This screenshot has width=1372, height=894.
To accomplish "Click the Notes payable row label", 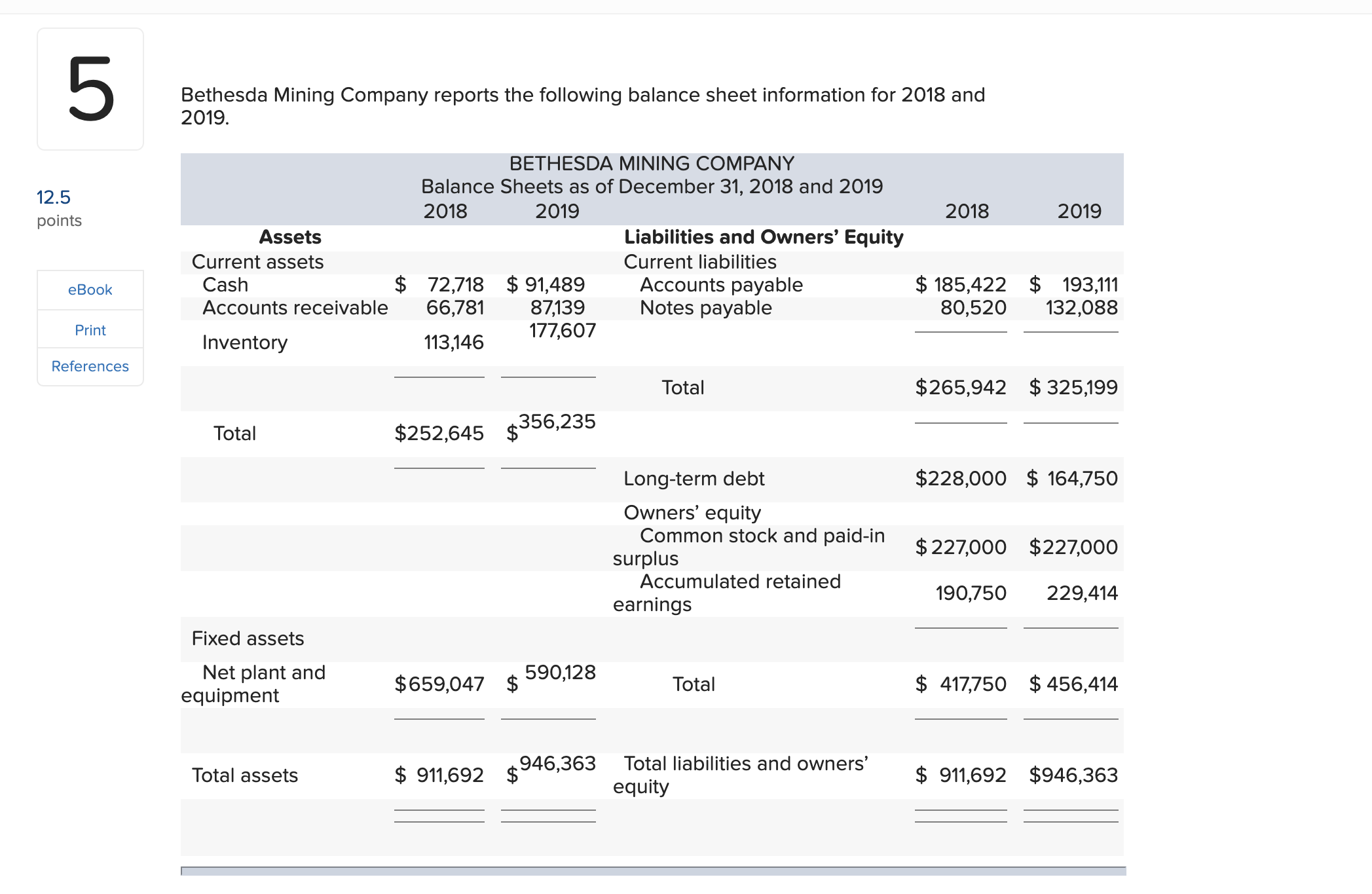I will 705,308.
